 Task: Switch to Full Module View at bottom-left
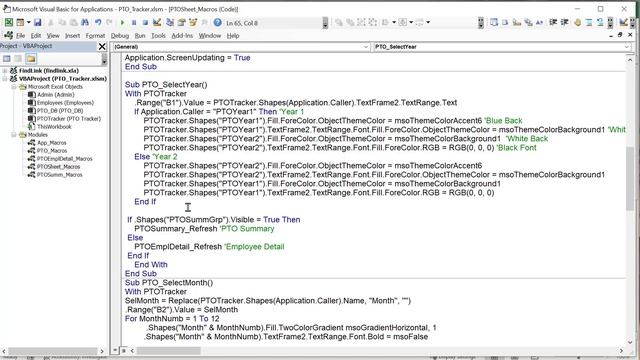point(124,350)
